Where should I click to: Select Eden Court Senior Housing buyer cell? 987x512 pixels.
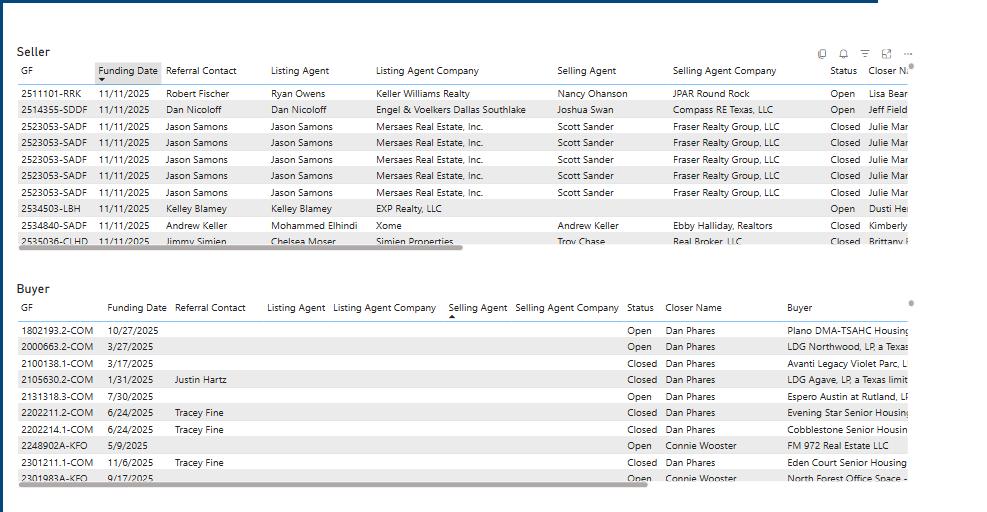coord(847,462)
